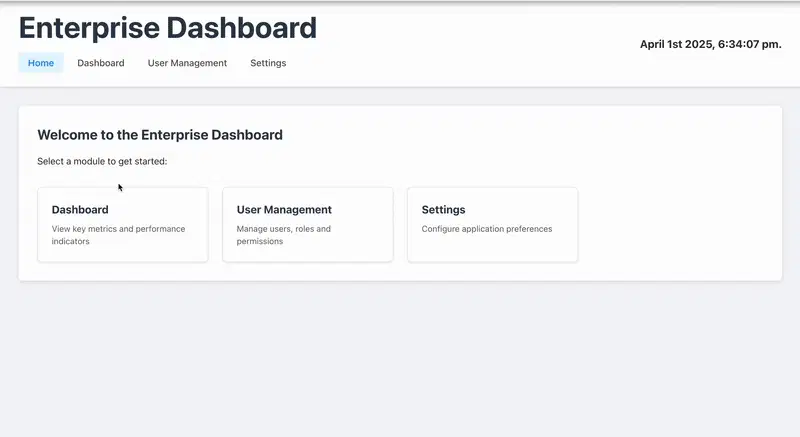Go to the Settings navigation tab
This screenshot has width=800, height=437.
[x=268, y=63]
